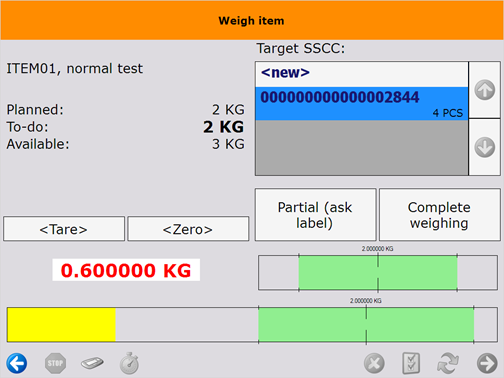
Task: Select the <new> target SSCC entry
Action: [x=362, y=74]
